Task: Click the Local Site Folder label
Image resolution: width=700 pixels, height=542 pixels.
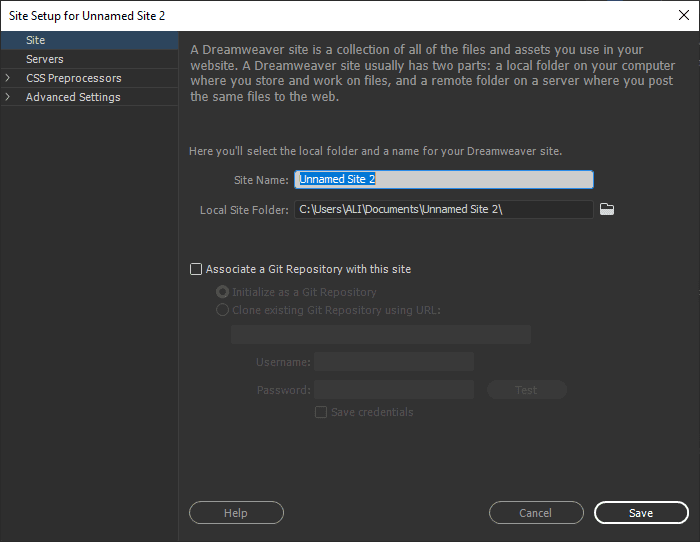Action: (244, 210)
